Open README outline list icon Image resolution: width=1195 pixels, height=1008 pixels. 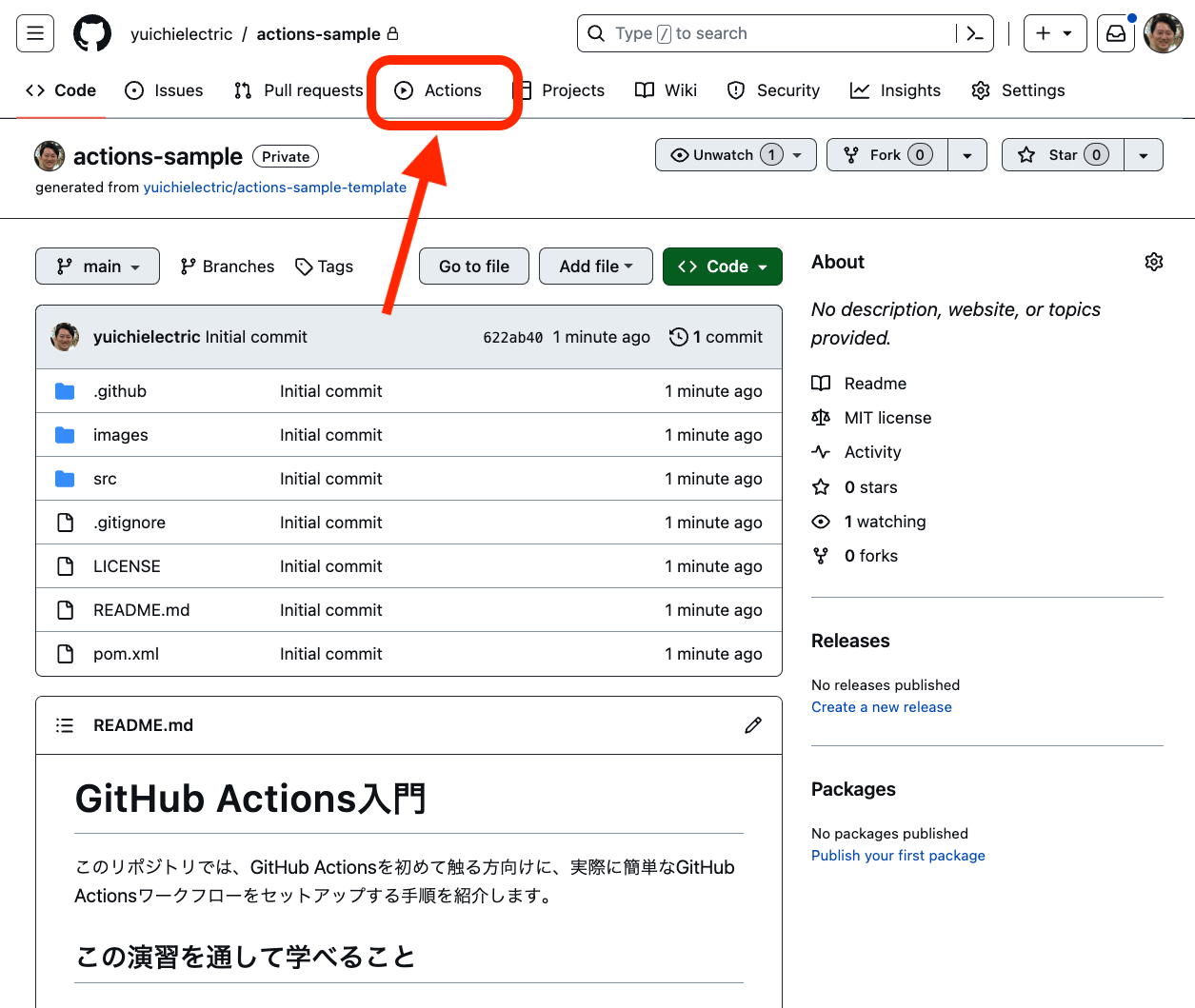[65, 725]
